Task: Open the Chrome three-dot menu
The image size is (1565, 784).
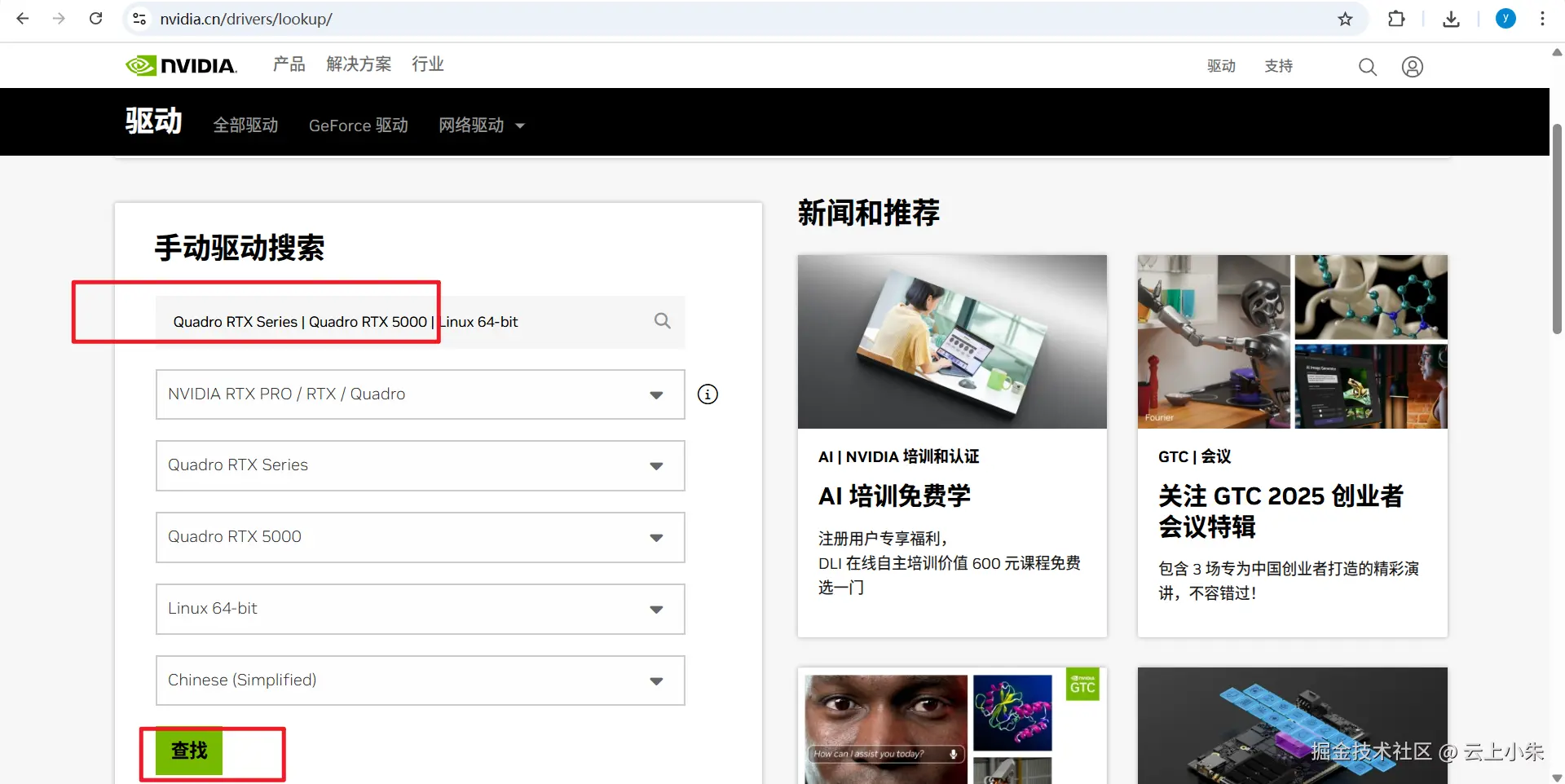Action: 1542,19
